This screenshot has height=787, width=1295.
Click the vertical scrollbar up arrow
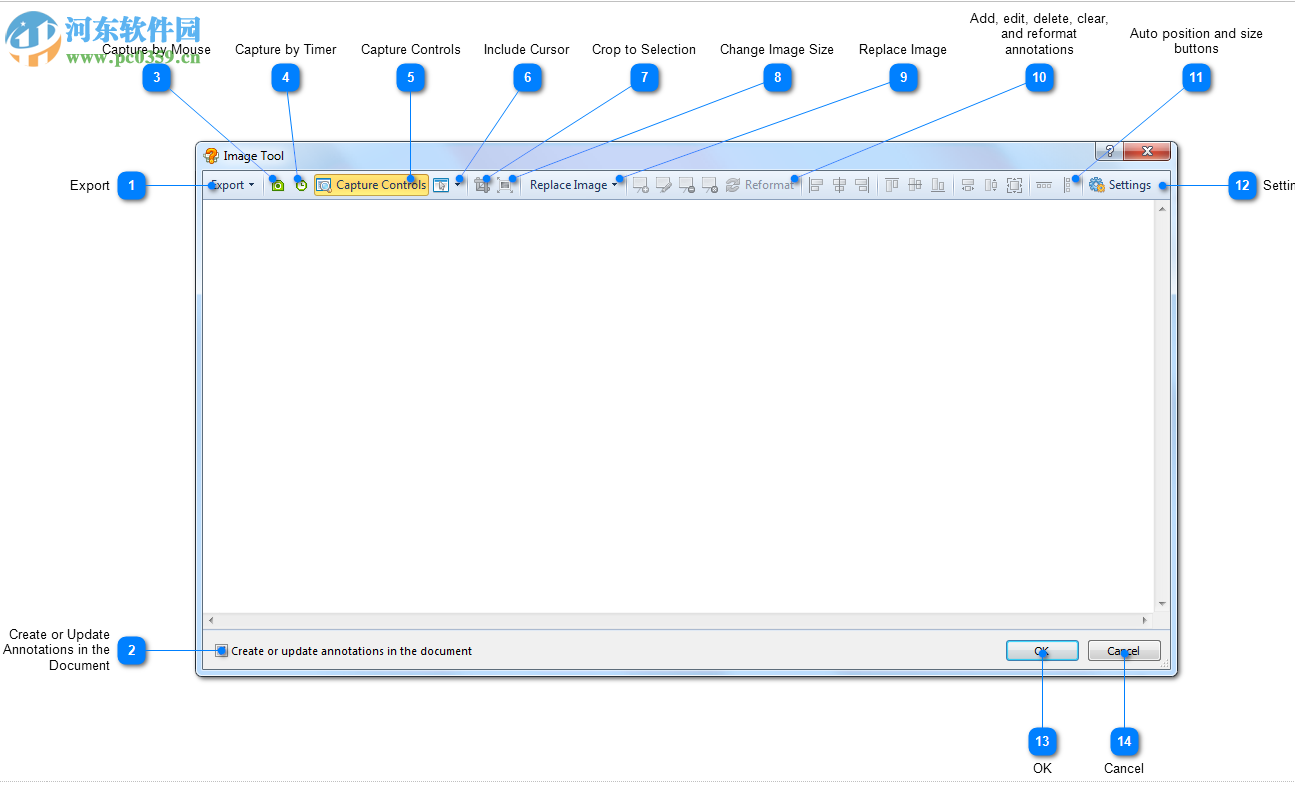(1162, 208)
